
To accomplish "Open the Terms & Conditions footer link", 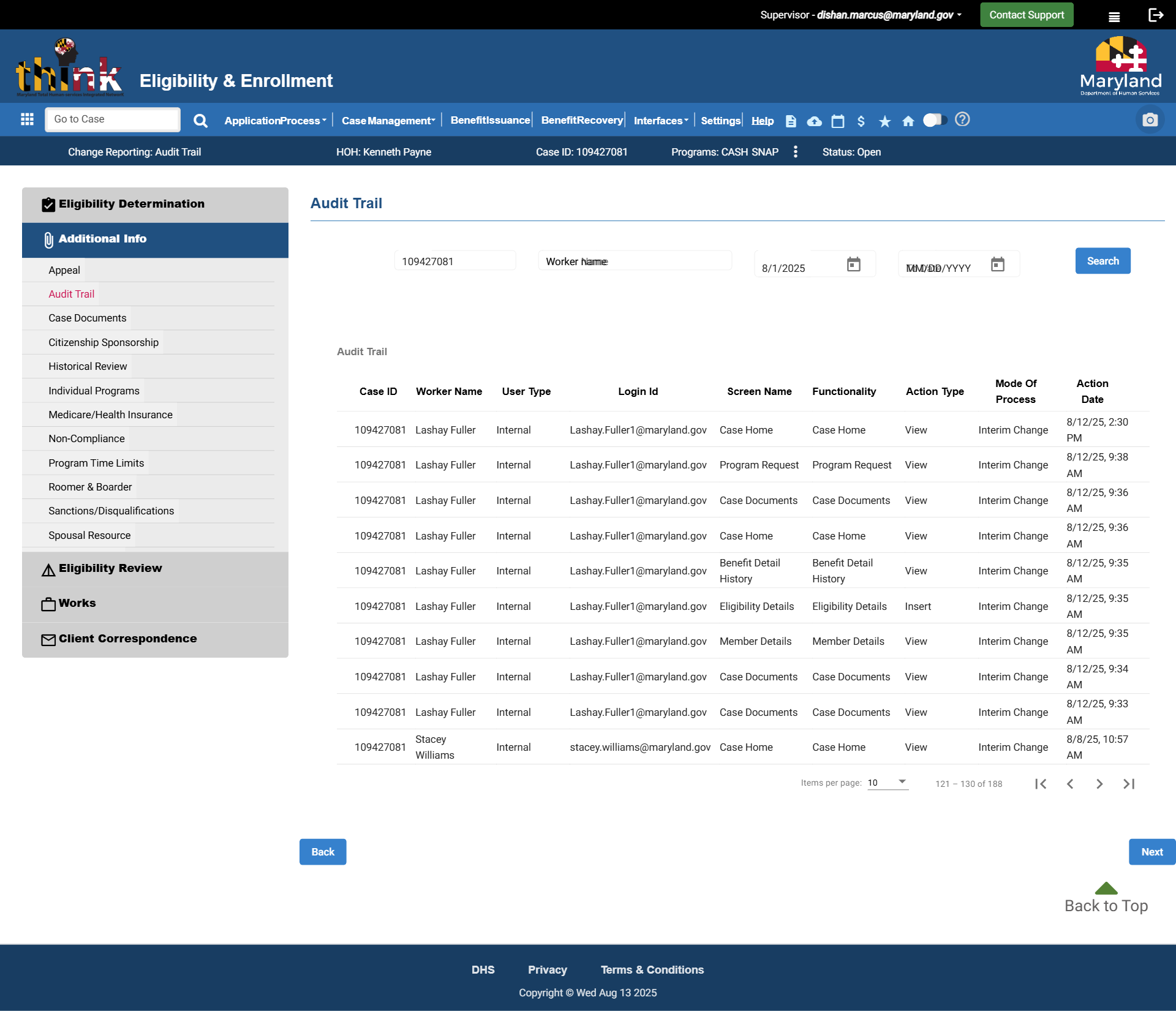I will [x=652, y=970].
